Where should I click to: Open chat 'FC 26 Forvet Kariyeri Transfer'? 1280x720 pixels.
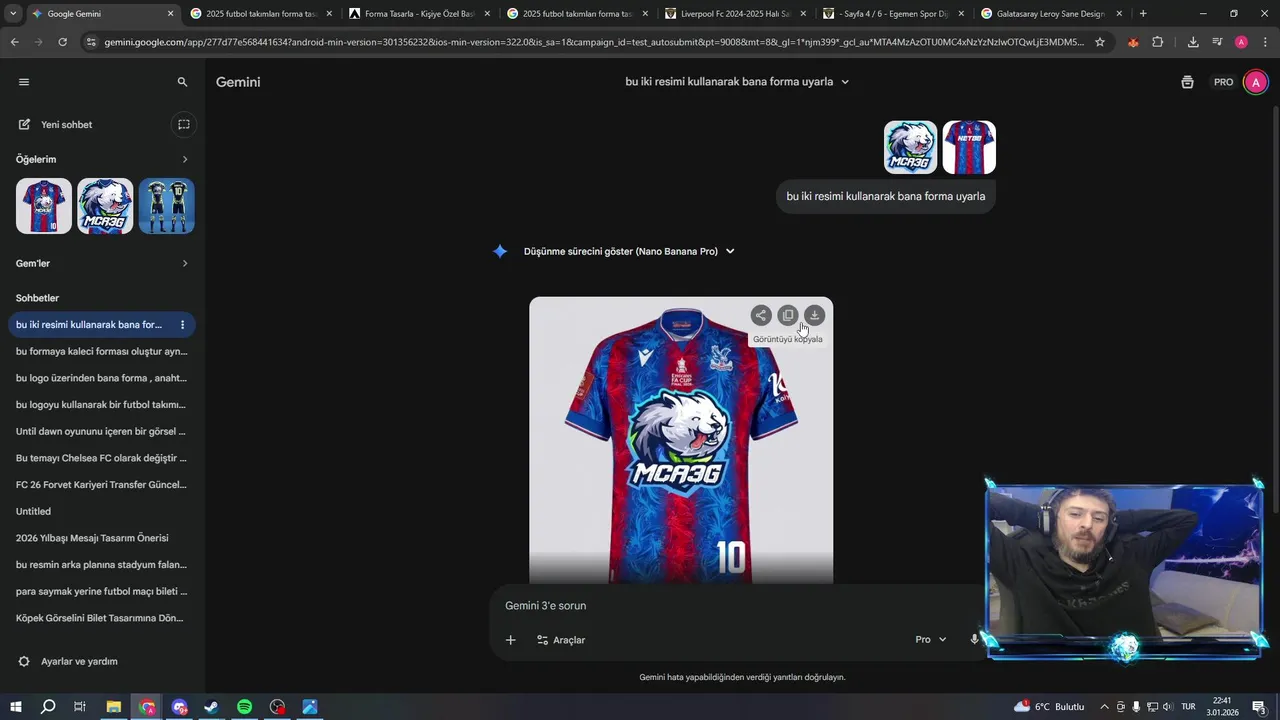[101, 484]
